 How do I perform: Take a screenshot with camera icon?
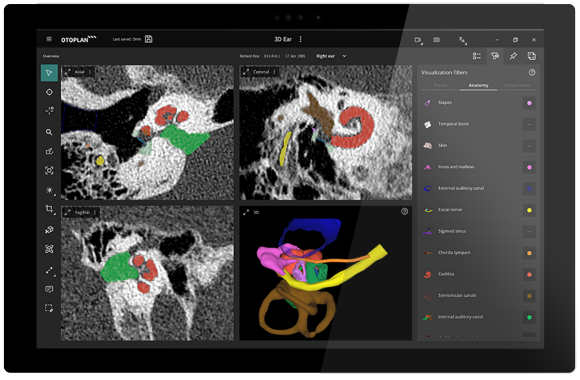[436, 40]
